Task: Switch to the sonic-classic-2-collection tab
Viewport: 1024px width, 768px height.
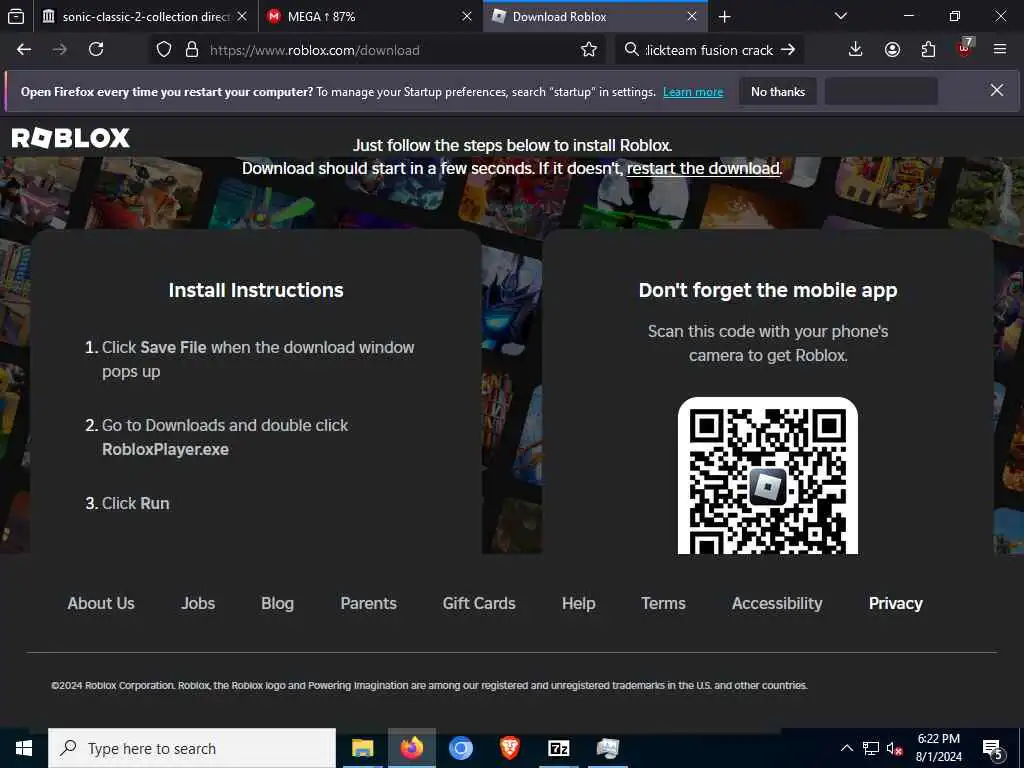Action: tap(145, 16)
